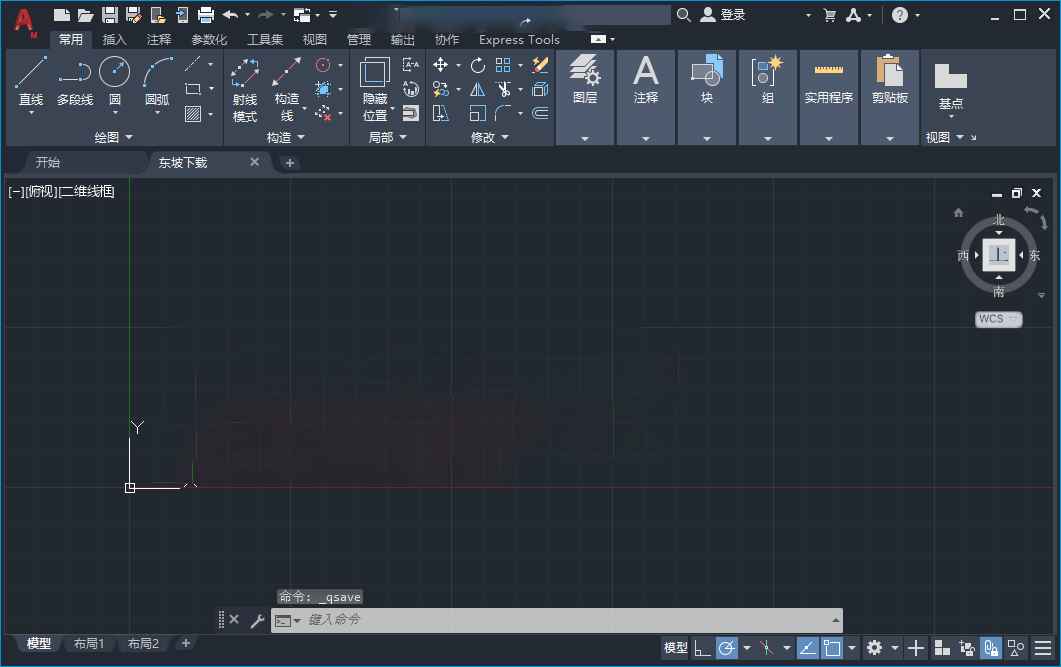This screenshot has height=667, width=1061.
Task: Switch to the 布局1 layout tab
Action: pos(89,643)
